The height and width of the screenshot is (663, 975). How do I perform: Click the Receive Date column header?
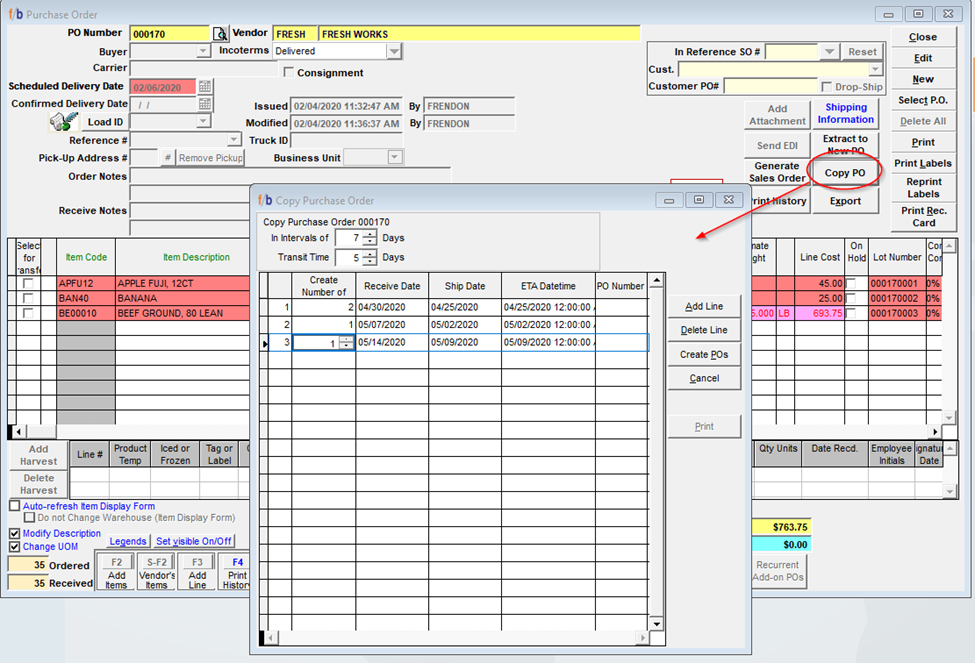392,286
